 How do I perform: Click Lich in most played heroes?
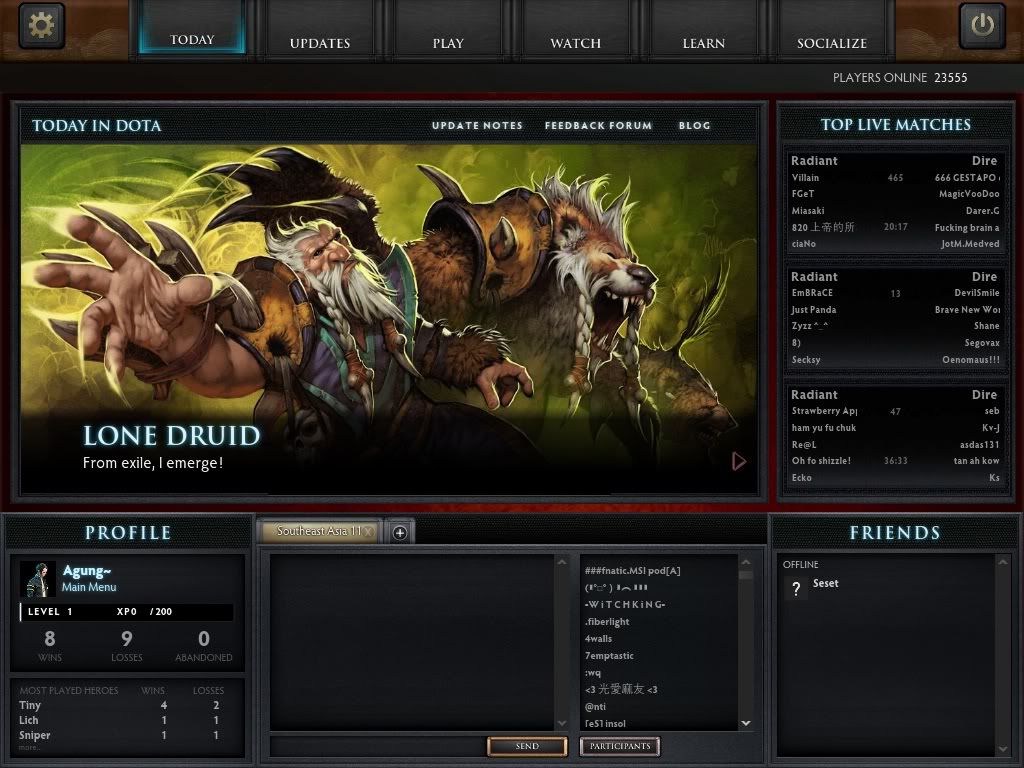pyautogui.click(x=28, y=720)
